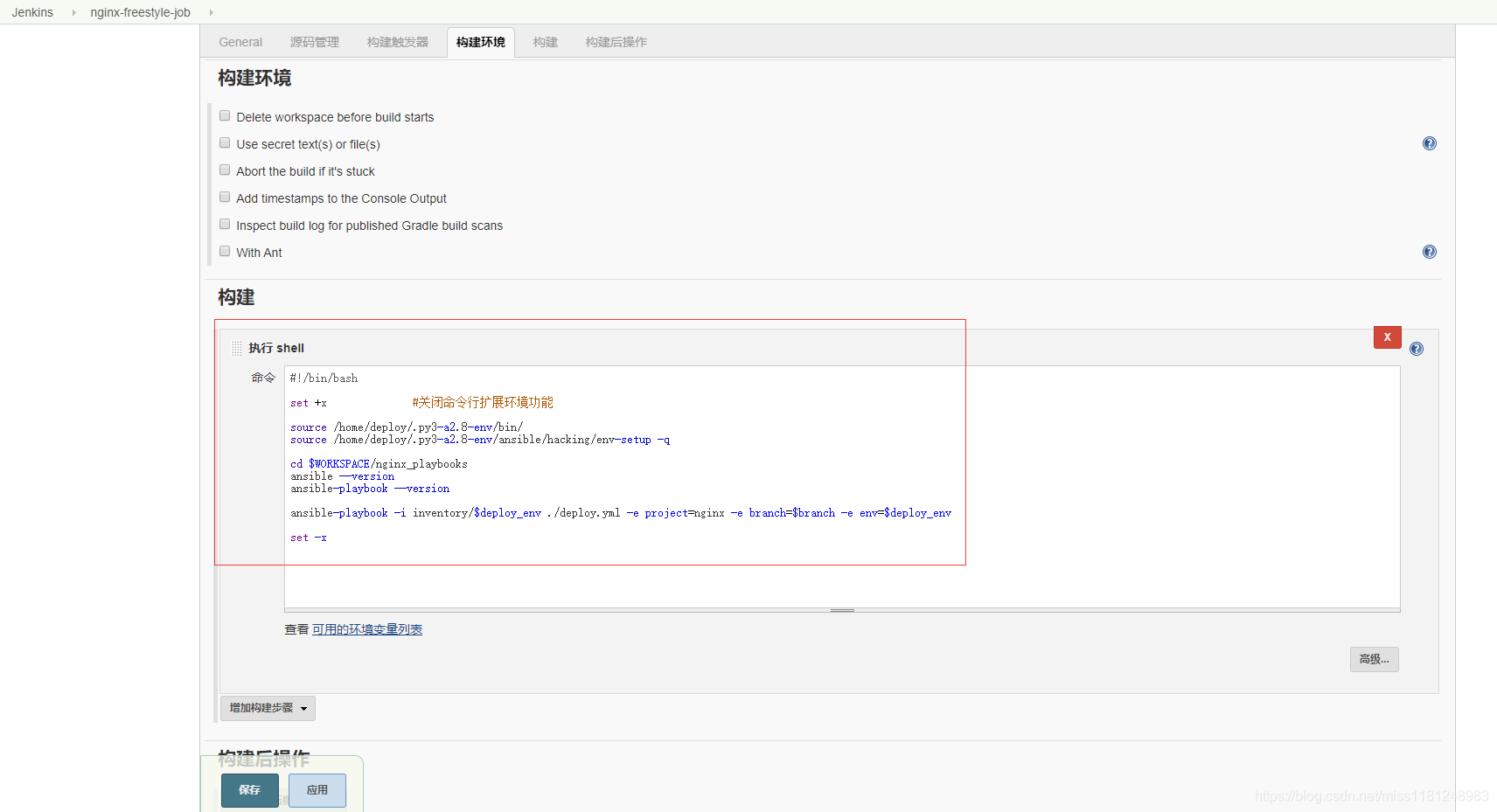The height and width of the screenshot is (812, 1497).
Task: Click the 应用 apply button
Action: [317, 790]
